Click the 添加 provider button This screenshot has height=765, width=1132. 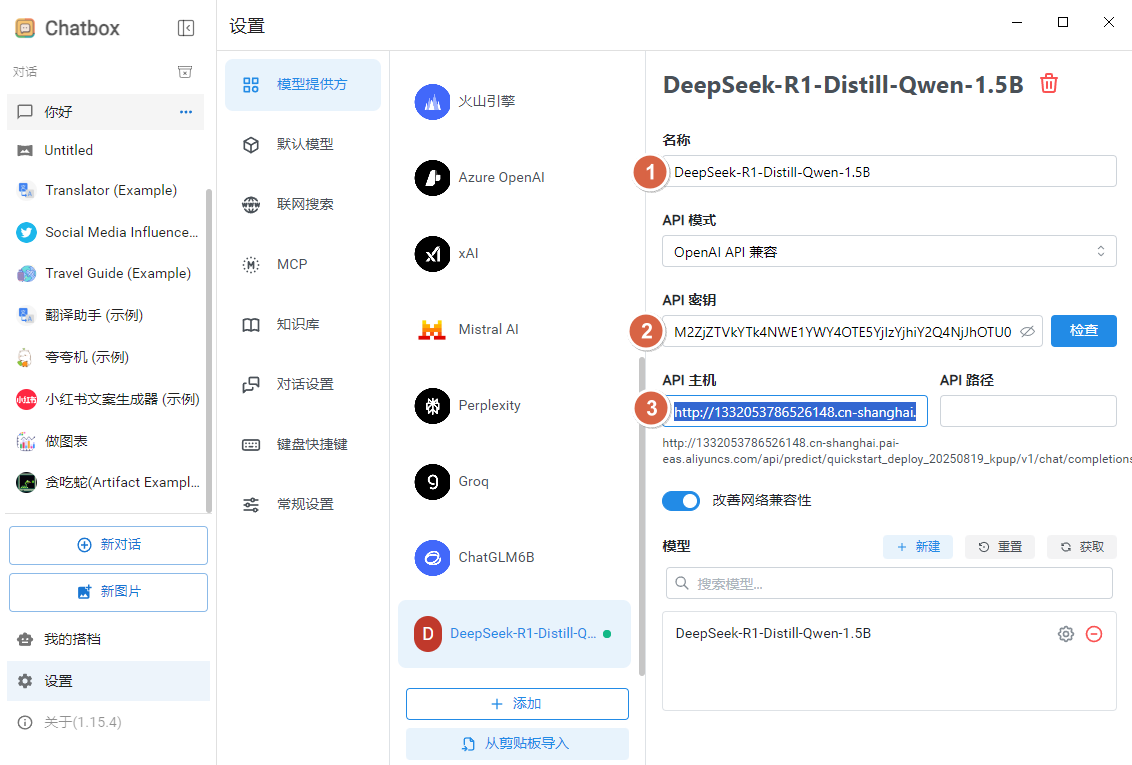point(517,704)
